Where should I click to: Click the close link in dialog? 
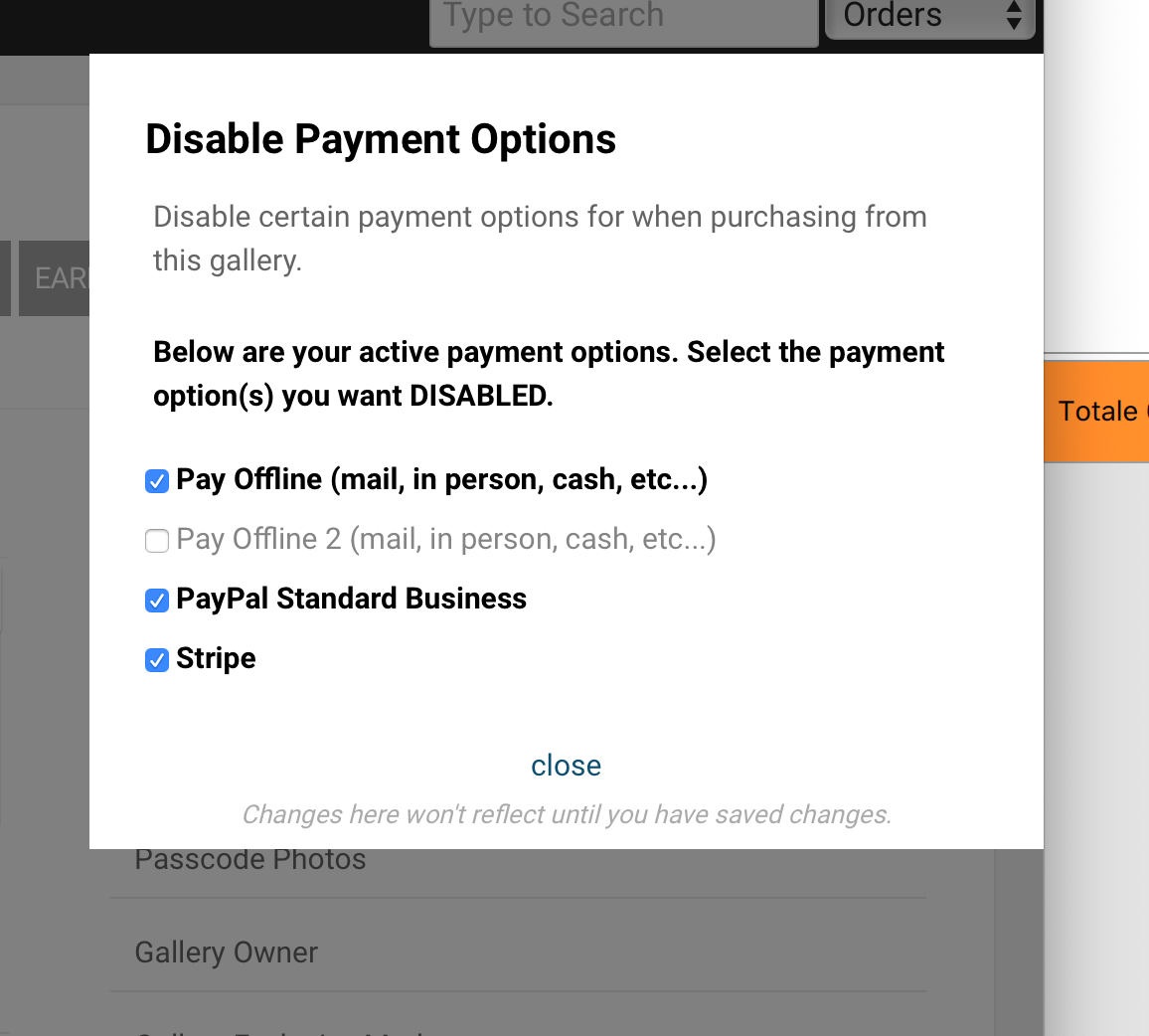tap(566, 766)
